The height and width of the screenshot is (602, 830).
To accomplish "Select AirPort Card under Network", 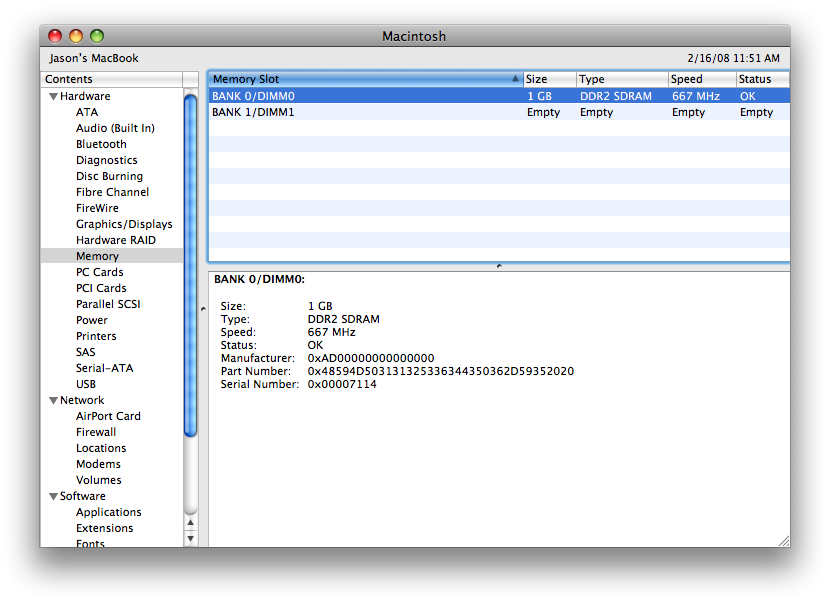I will 108,416.
